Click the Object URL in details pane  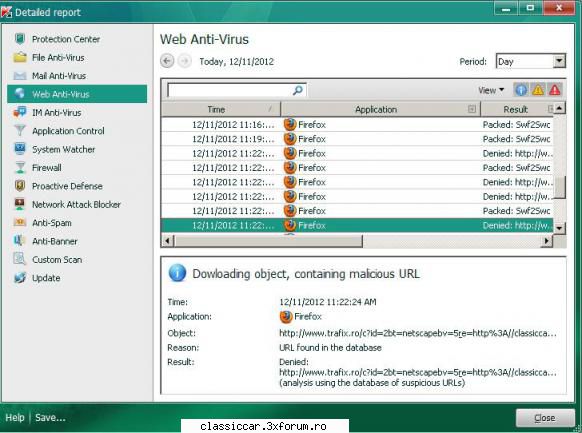click(x=418, y=333)
